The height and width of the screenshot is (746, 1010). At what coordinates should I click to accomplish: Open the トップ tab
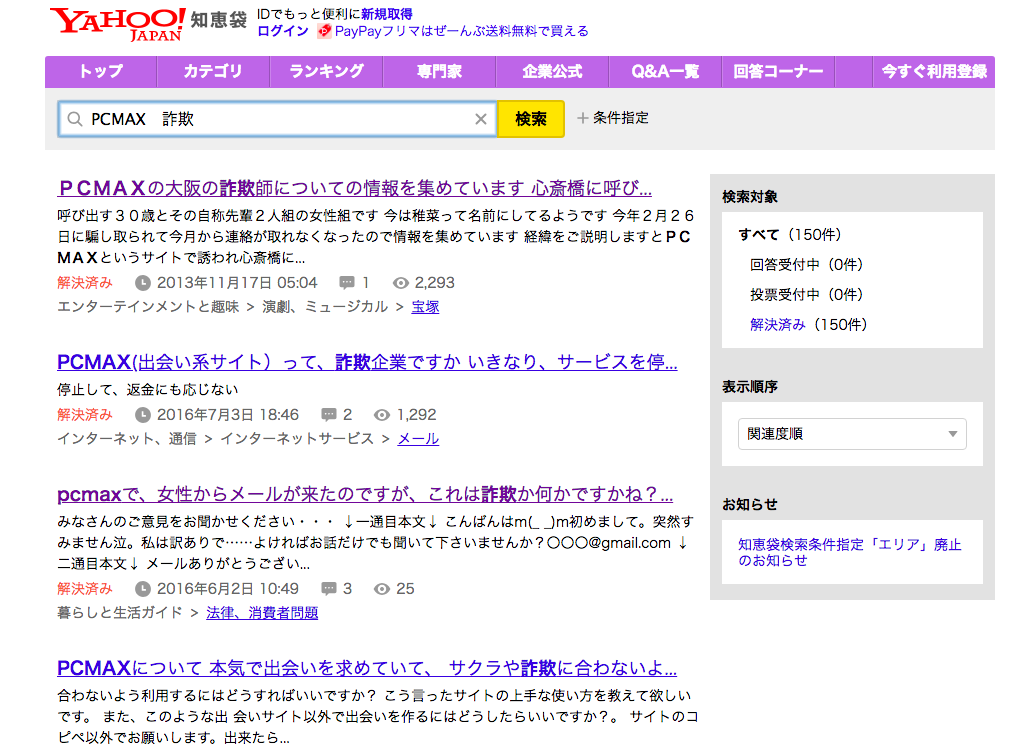(x=100, y=72)
